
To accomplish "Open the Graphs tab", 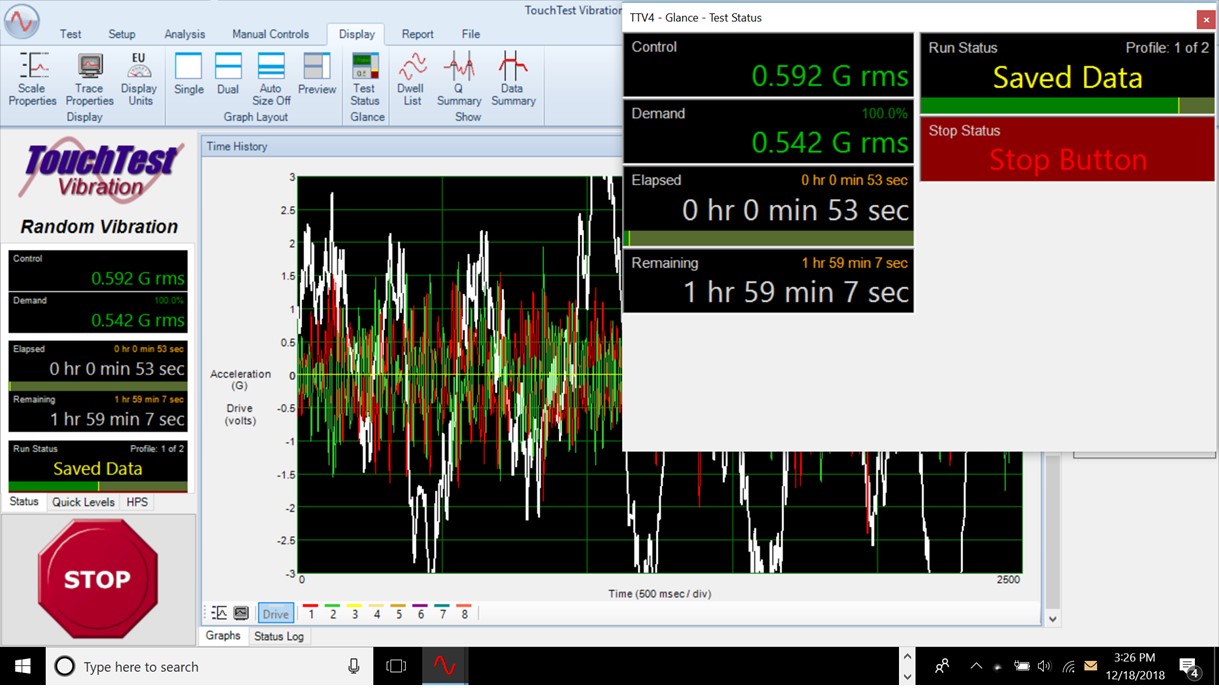I will point(223,636).
